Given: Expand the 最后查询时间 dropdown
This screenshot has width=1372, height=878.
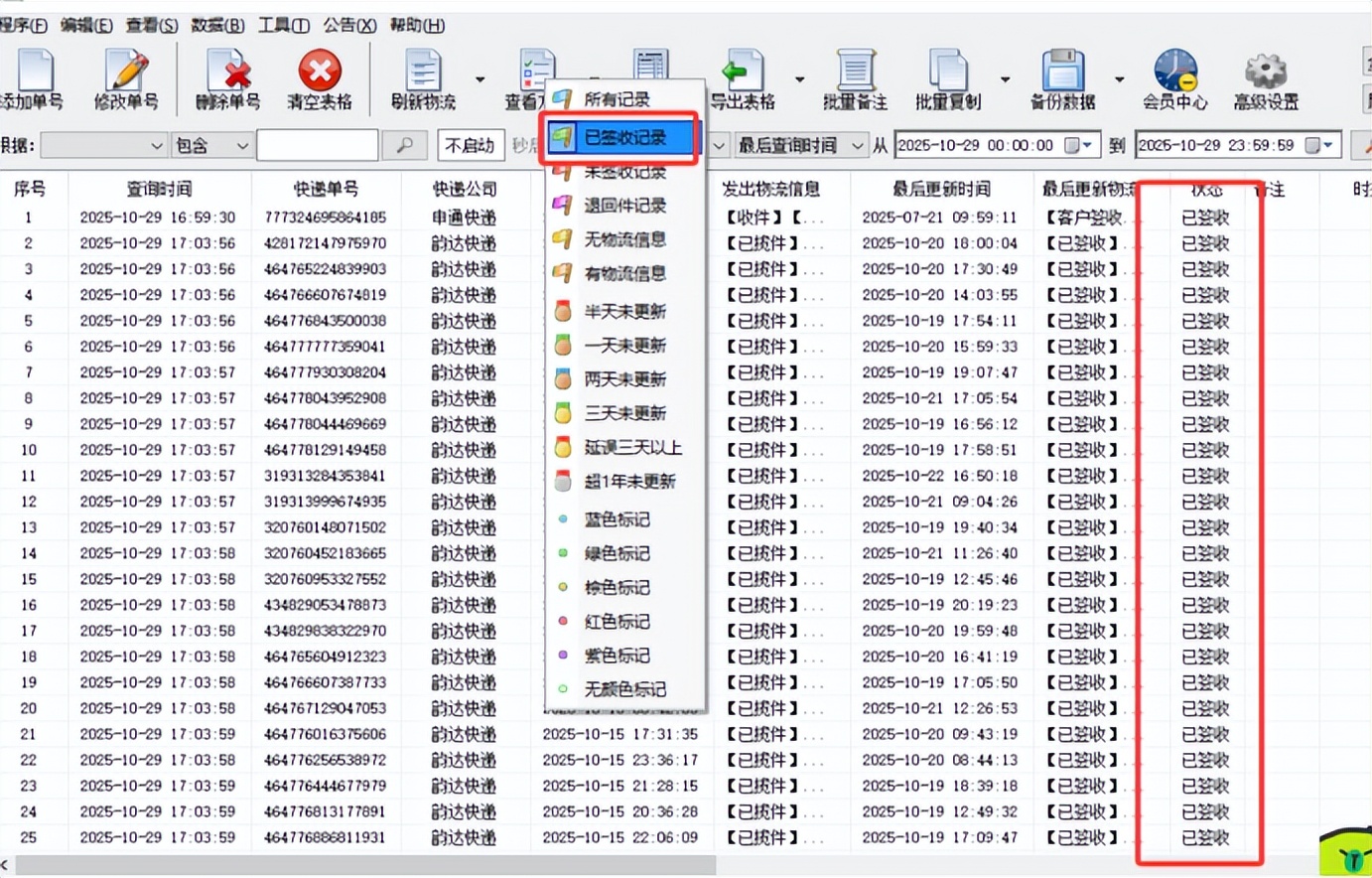Looking at the screenshot, I should (857, 146).
